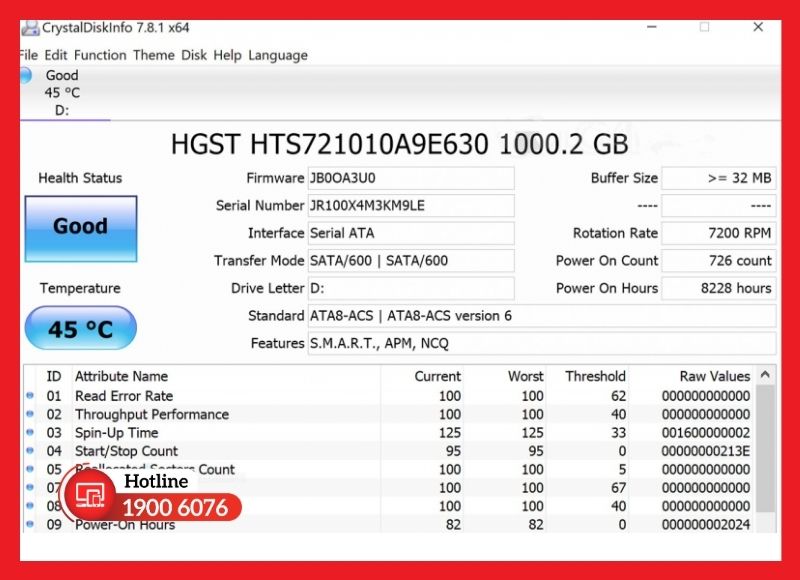800x580 pixels.
Task: Click the 45 °C temperature button
Action: coord(81,328)
